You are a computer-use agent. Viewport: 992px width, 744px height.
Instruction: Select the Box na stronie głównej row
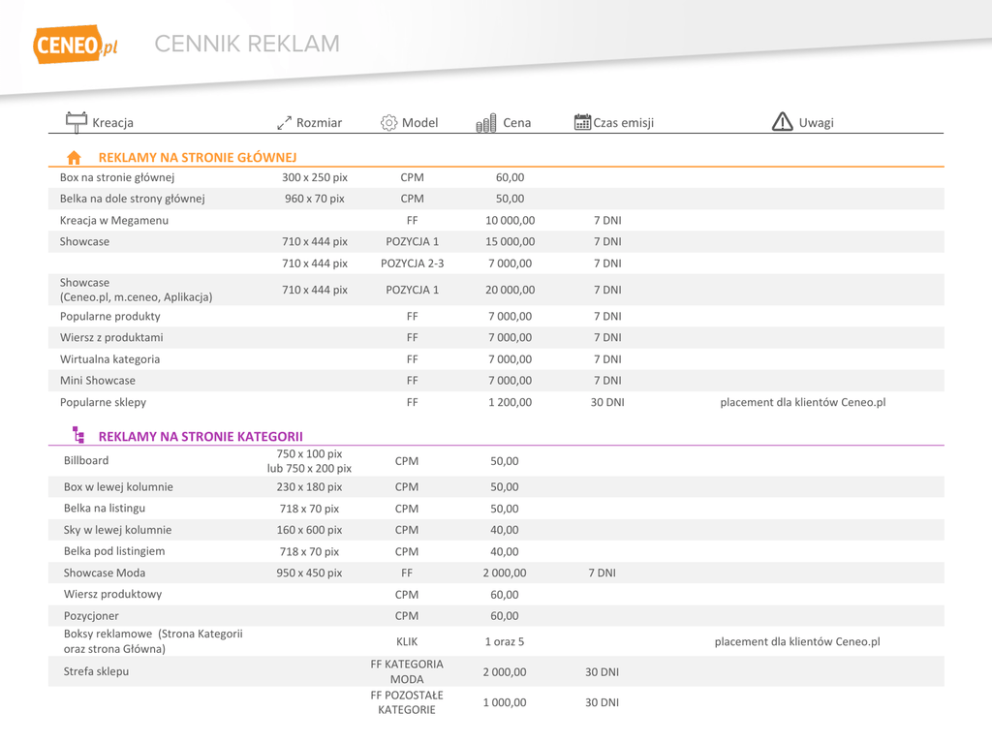(117, 178)
